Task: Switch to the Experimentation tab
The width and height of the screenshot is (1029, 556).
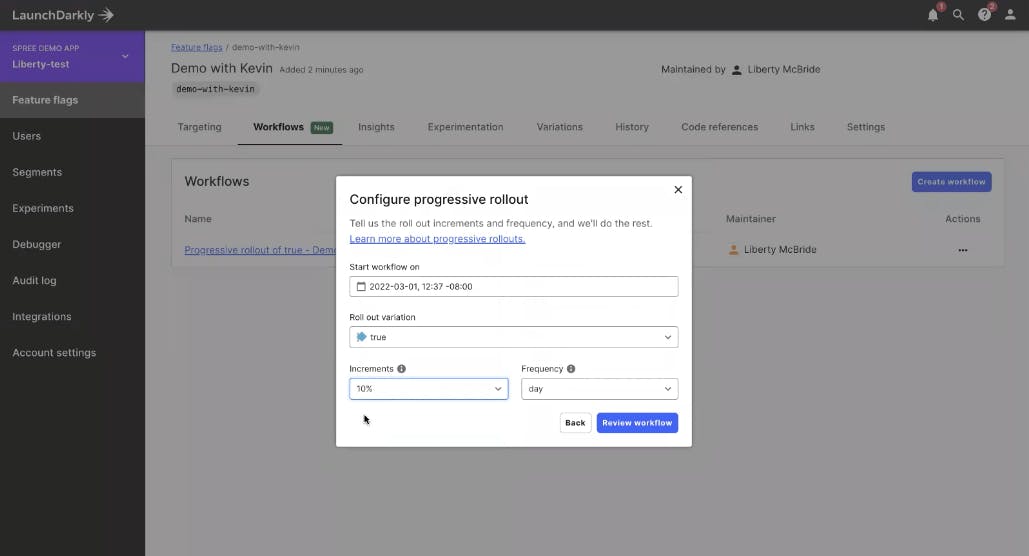Action: 465,127
